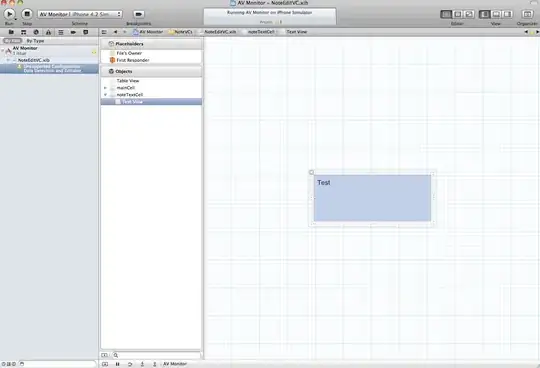Hide the debug area toggle icon
The image size is (540, 368).
105,364
